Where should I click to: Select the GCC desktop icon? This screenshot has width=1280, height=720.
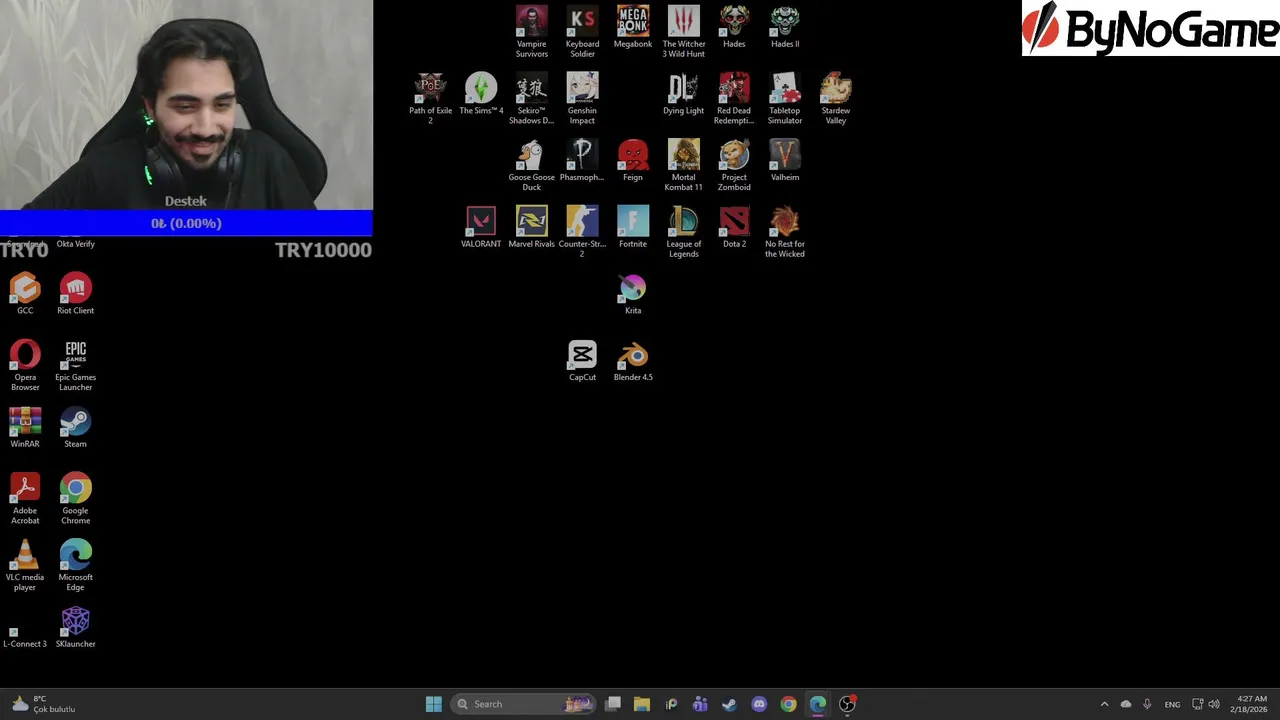tap(25, 294)
